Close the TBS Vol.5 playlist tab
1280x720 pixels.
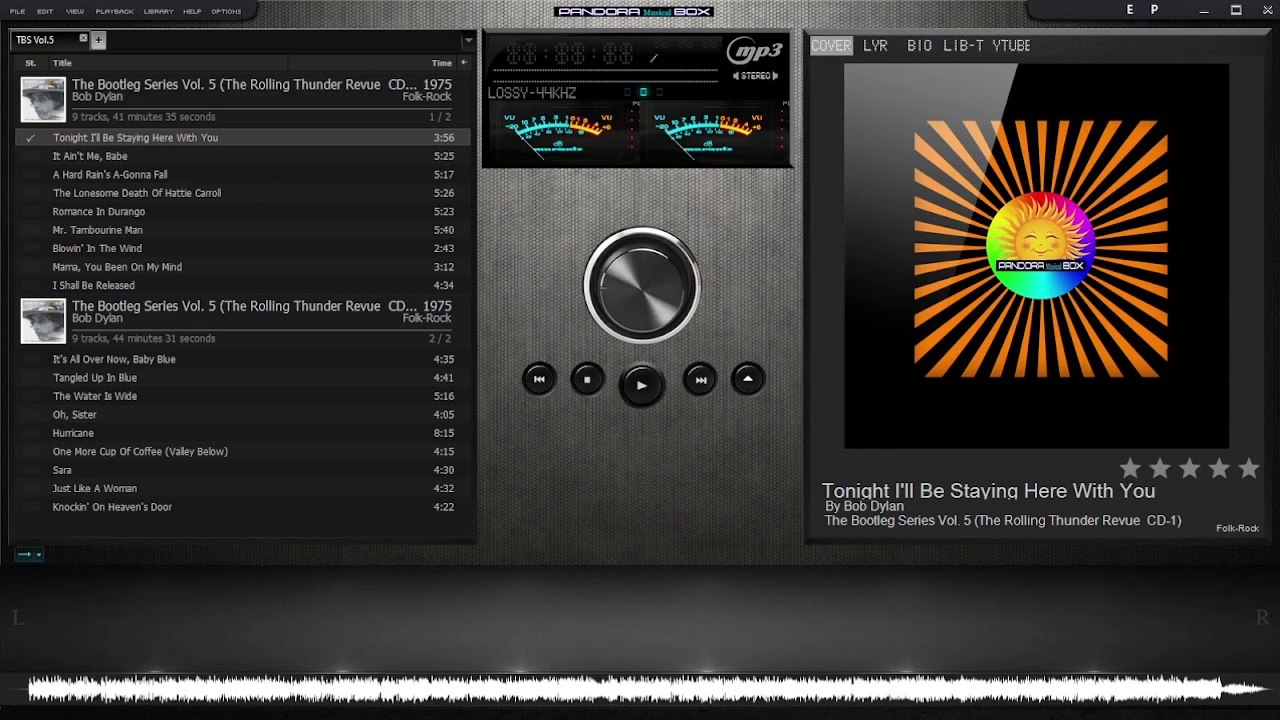click(83, 39)
